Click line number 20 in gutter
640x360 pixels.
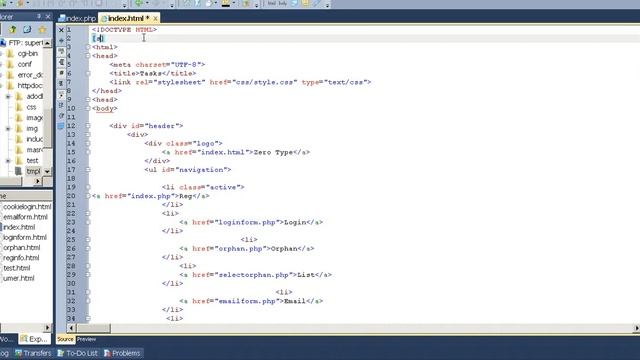point(71,196)
